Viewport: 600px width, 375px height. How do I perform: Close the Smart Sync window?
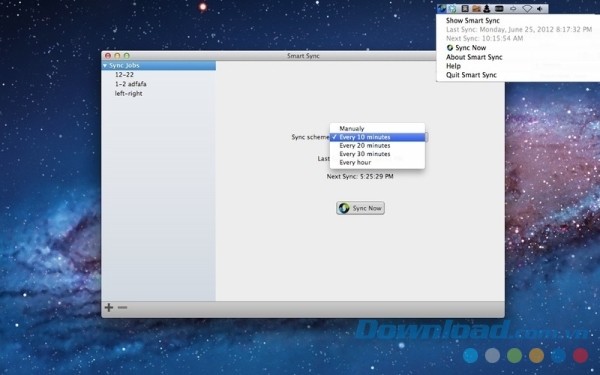108,56
